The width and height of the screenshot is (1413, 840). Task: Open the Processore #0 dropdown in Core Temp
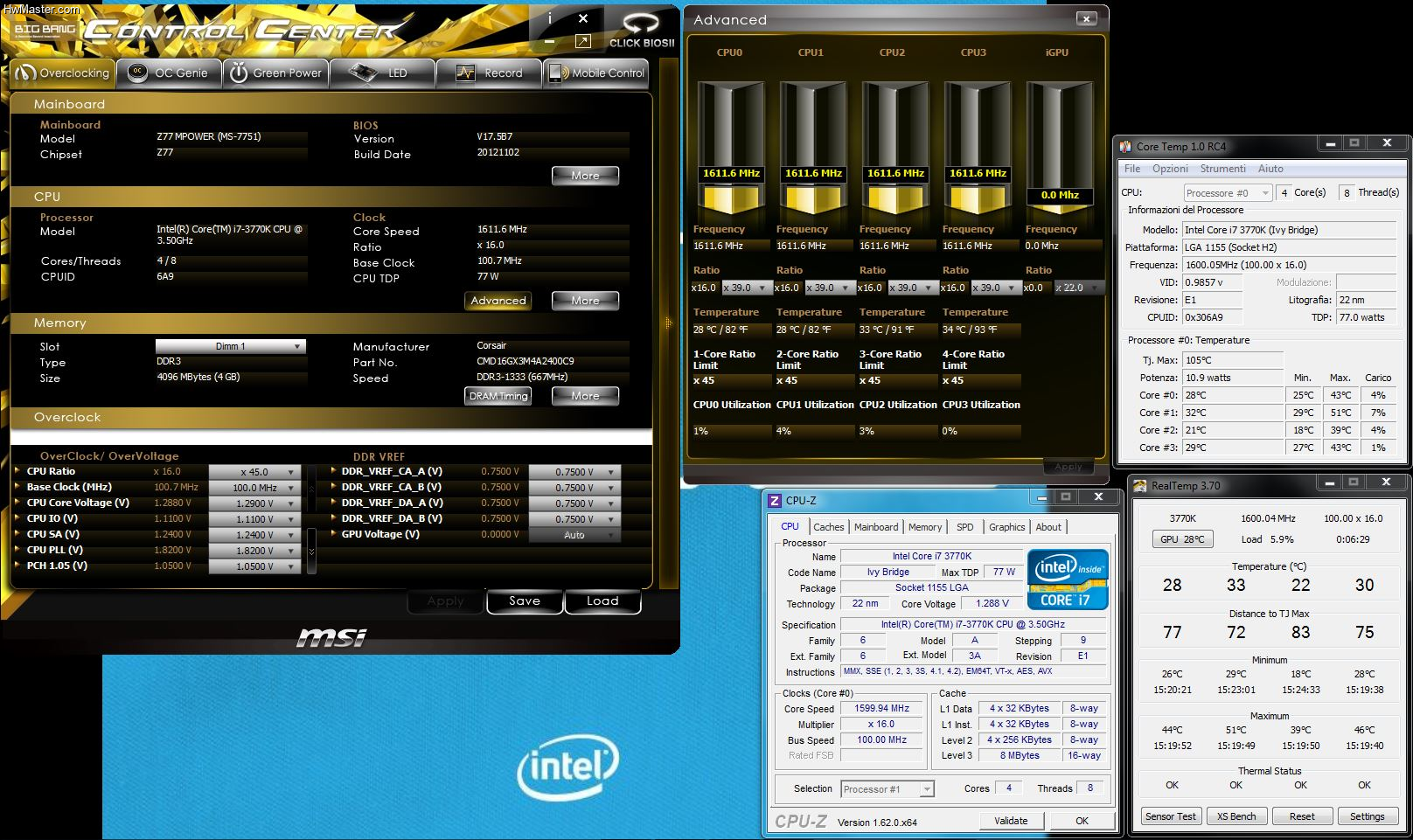(x=1228, y=193)
